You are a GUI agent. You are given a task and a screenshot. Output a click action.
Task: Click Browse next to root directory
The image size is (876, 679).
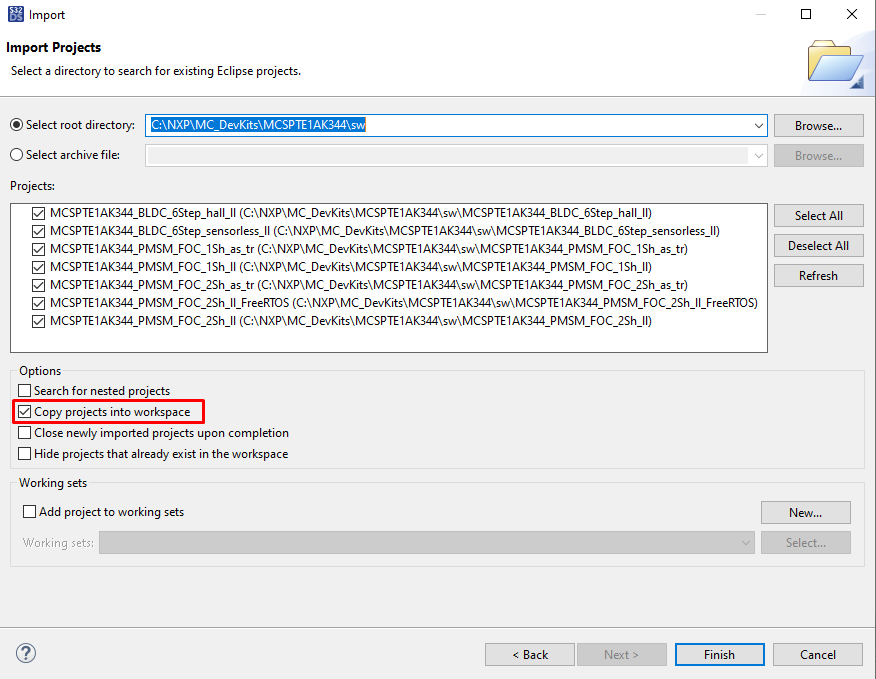(818, 126)
